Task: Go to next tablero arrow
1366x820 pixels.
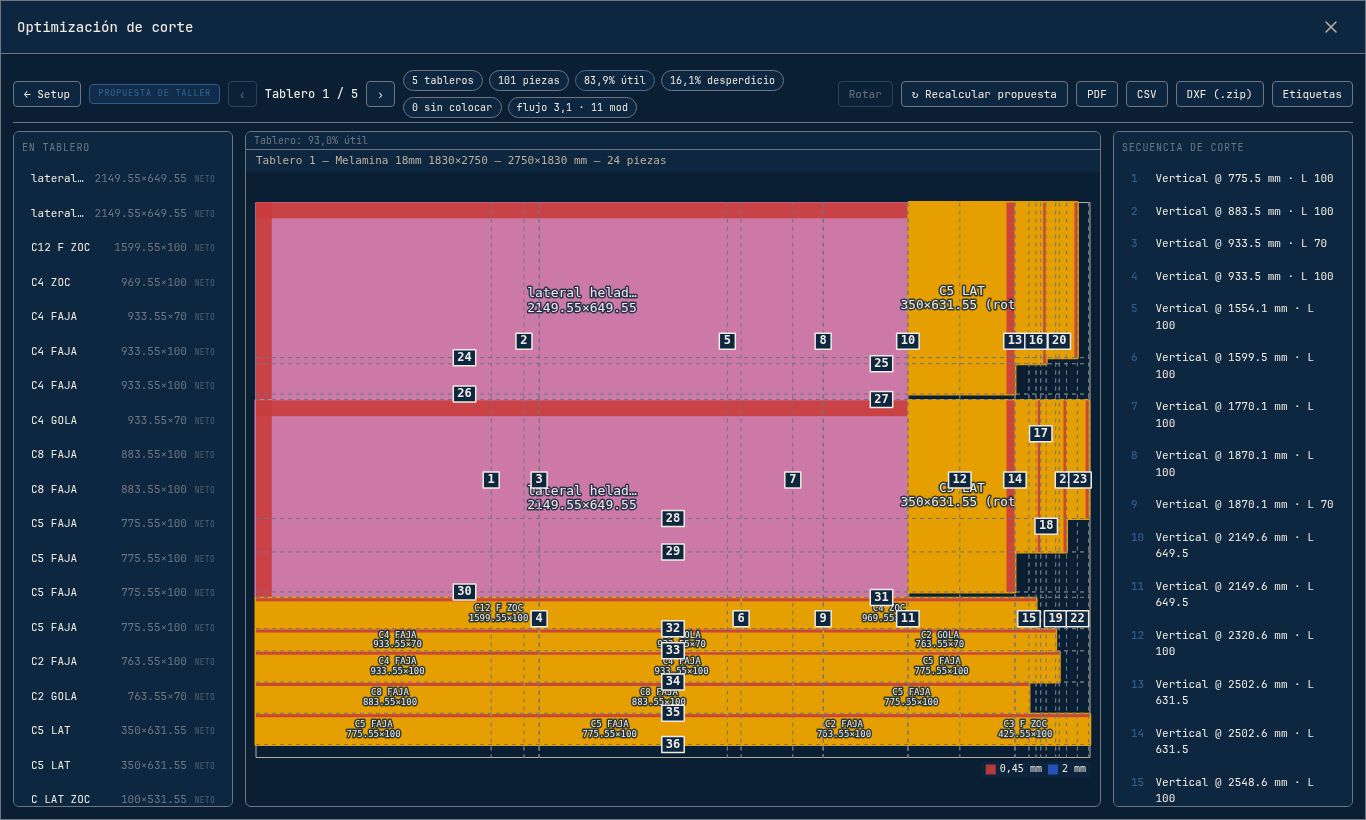Action: 380,94
